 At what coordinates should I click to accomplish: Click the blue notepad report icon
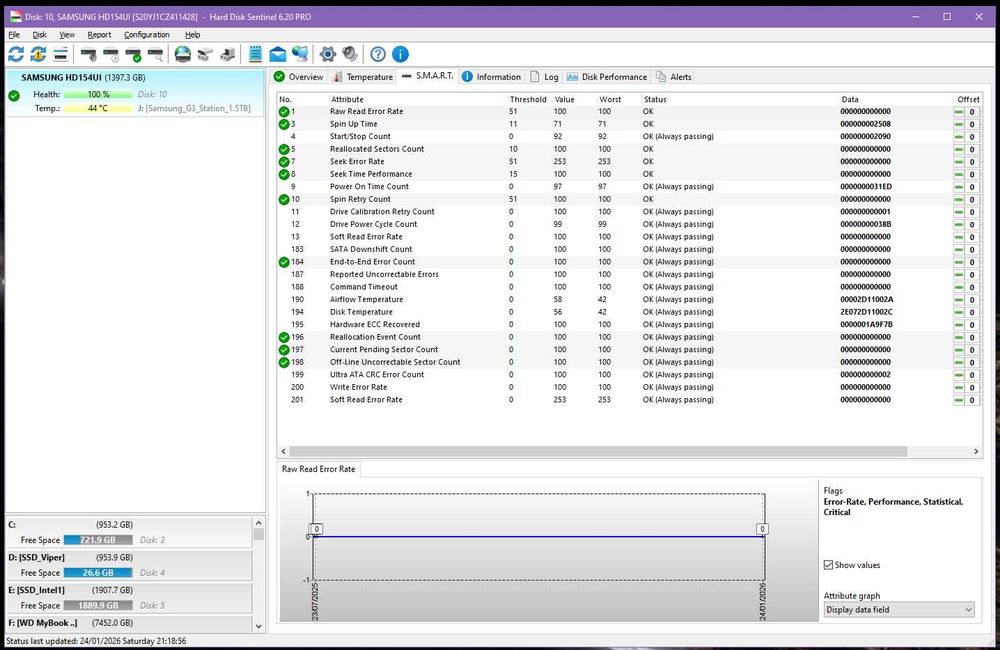point(255,54)
